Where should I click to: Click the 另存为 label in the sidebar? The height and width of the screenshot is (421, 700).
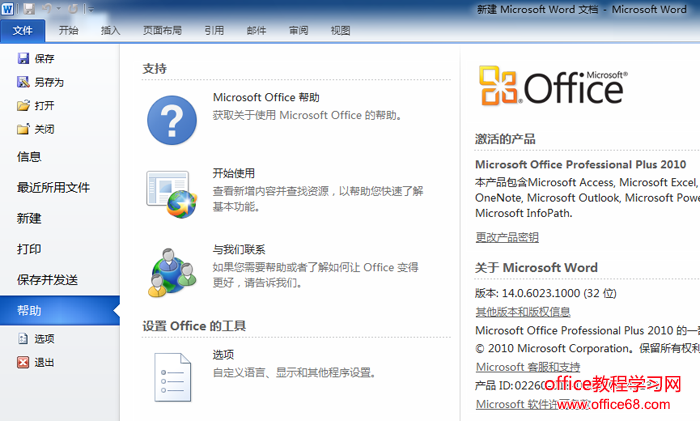pos(49,82)
